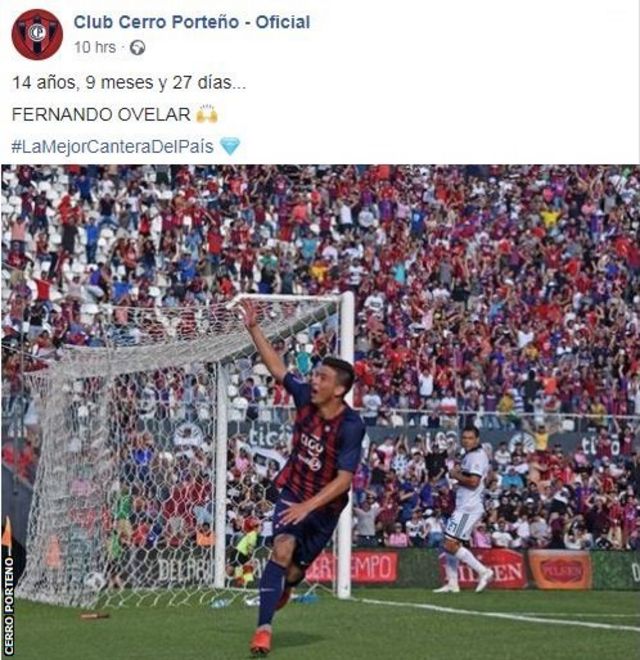Viewport: 640px width, 660px height.
Task: Click the Club Cerro Porteño - Oficial page name
Action: 192,22
